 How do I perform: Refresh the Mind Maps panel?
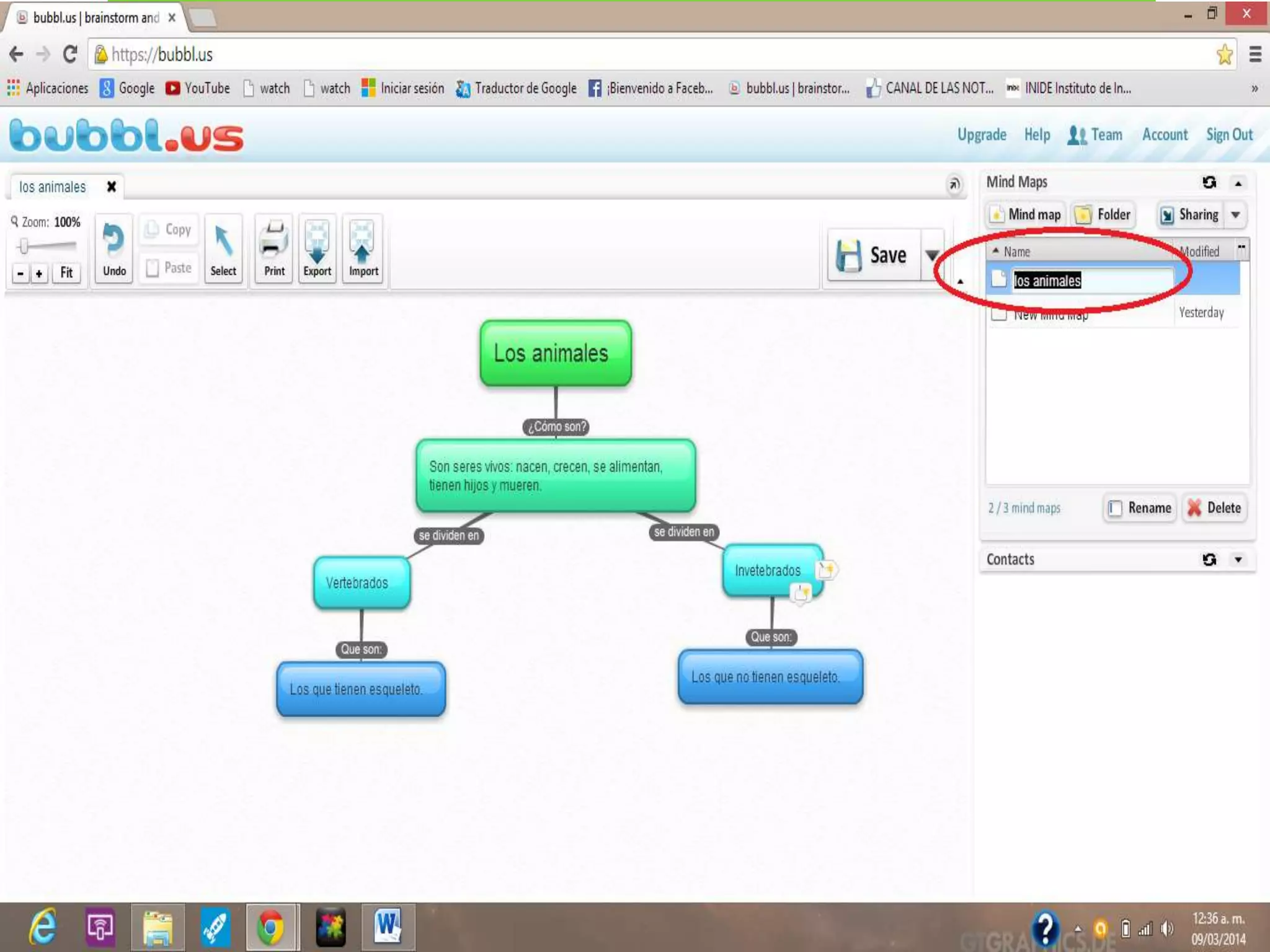click(x=1209, y=182)
